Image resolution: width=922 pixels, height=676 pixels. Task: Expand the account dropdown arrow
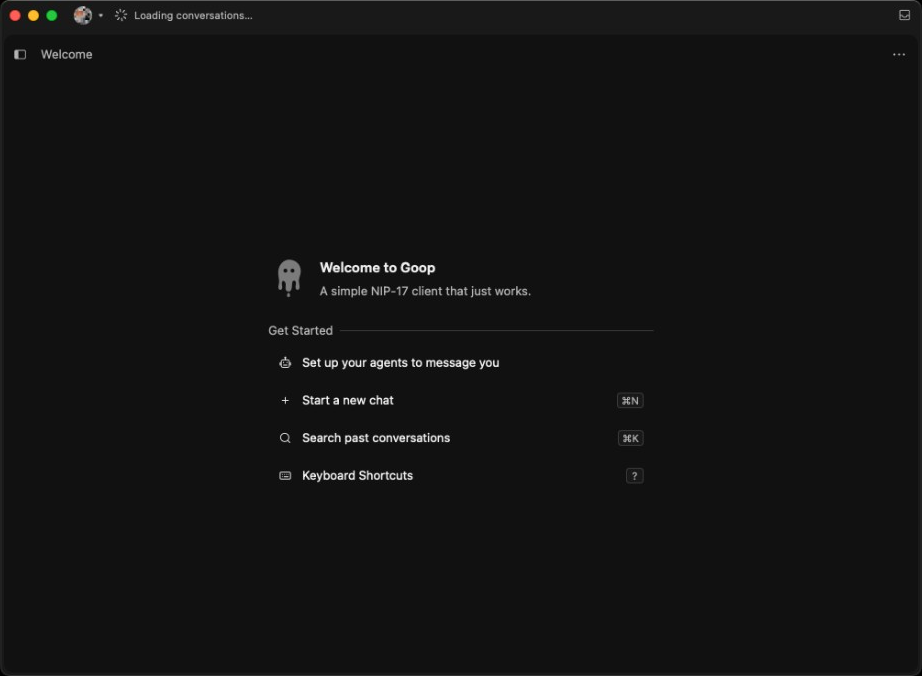coord(101,15)
